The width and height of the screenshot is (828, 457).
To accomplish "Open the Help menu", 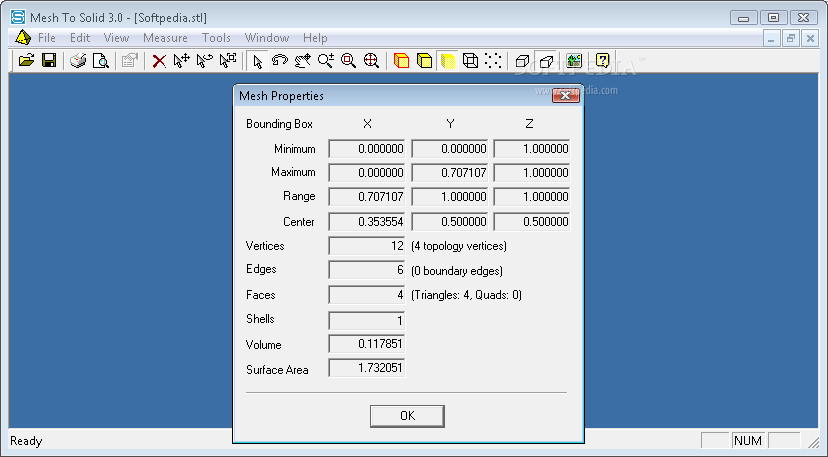I will click(315, 38).
